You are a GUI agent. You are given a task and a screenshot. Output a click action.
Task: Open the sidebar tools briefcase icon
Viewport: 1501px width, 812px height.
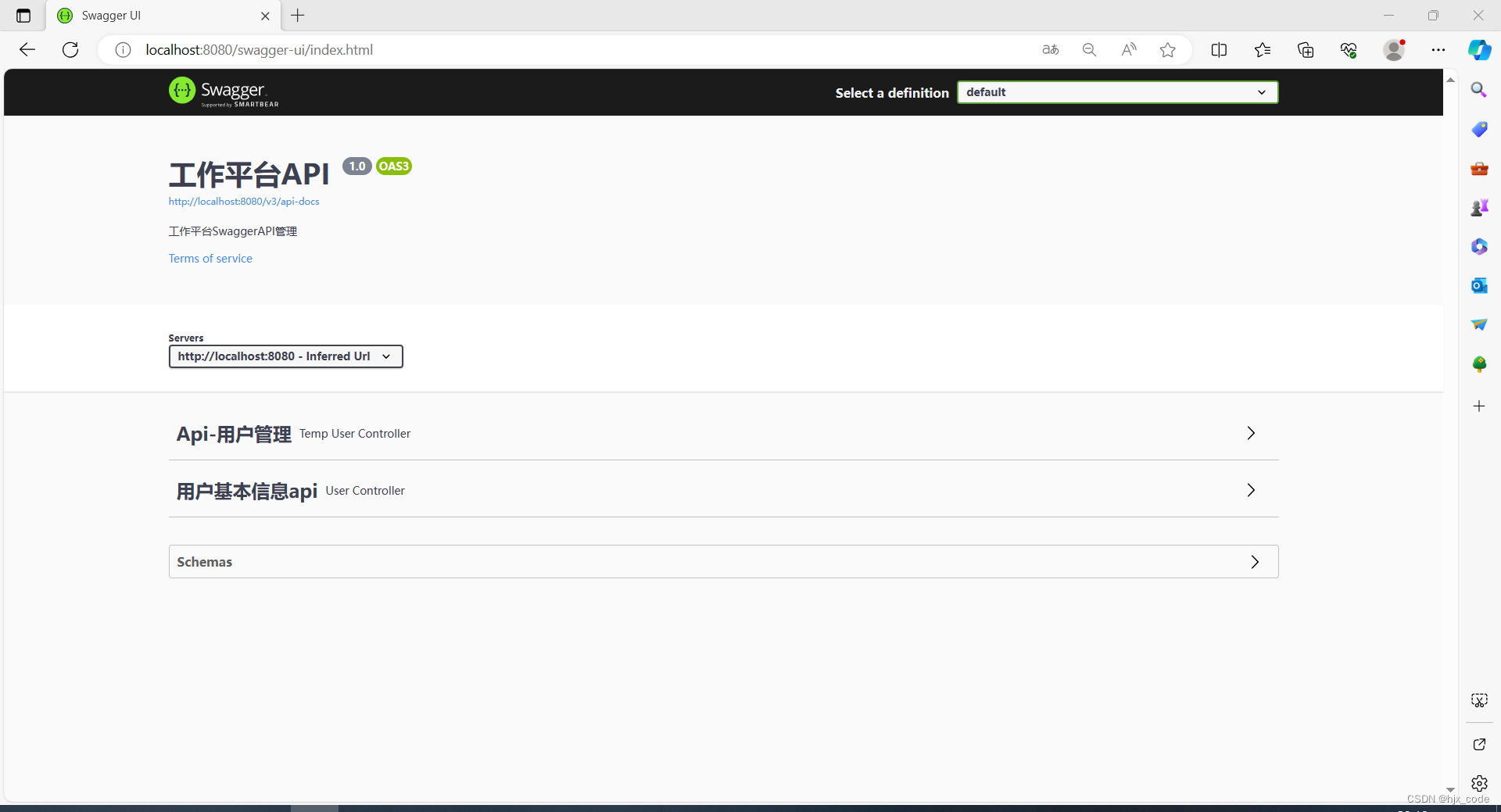coord(1479,168)
